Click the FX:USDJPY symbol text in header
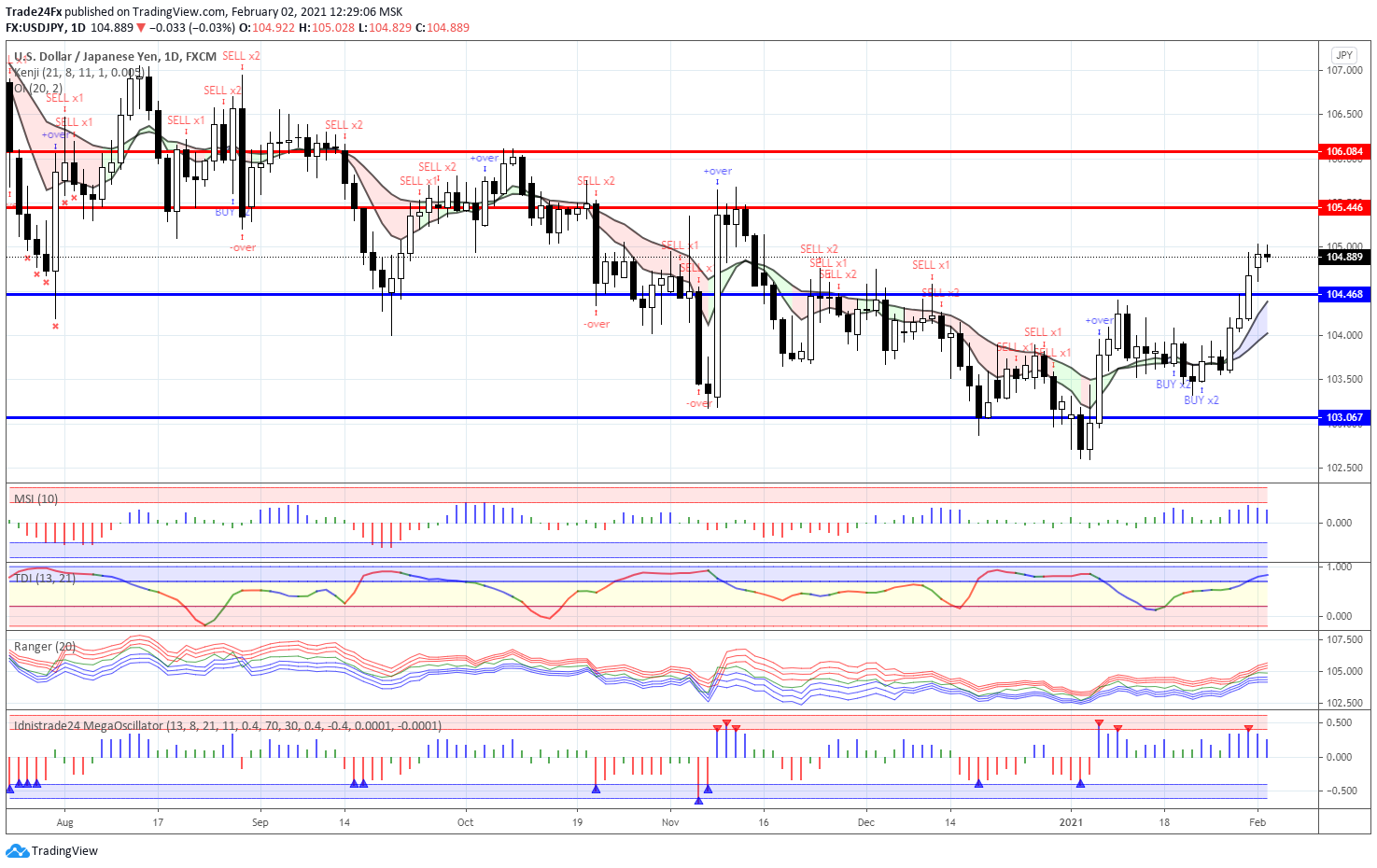This screenshot has width=1377, height=868. [x=35, y=28]
